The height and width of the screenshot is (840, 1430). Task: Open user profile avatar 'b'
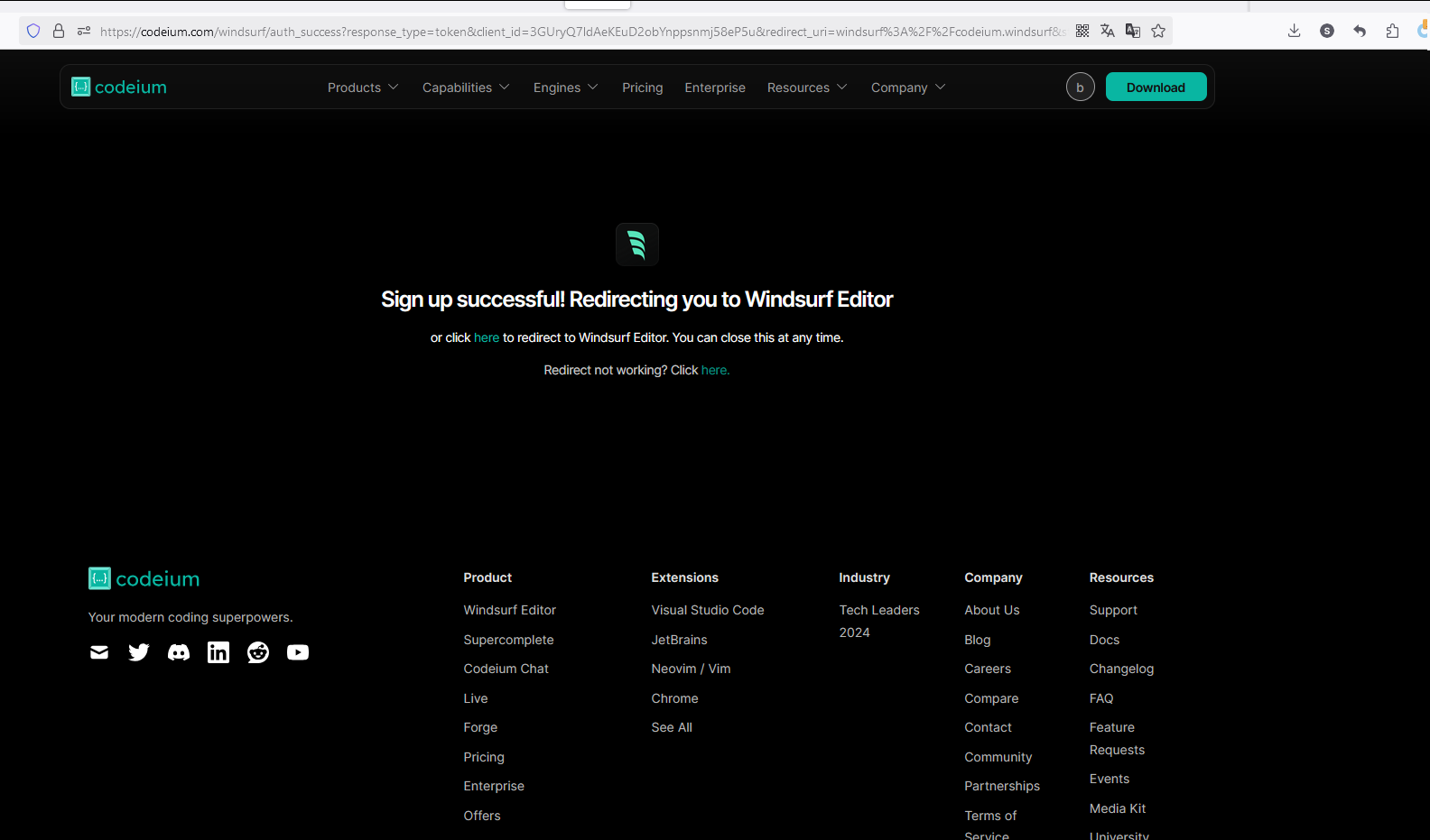[1080, 88]
